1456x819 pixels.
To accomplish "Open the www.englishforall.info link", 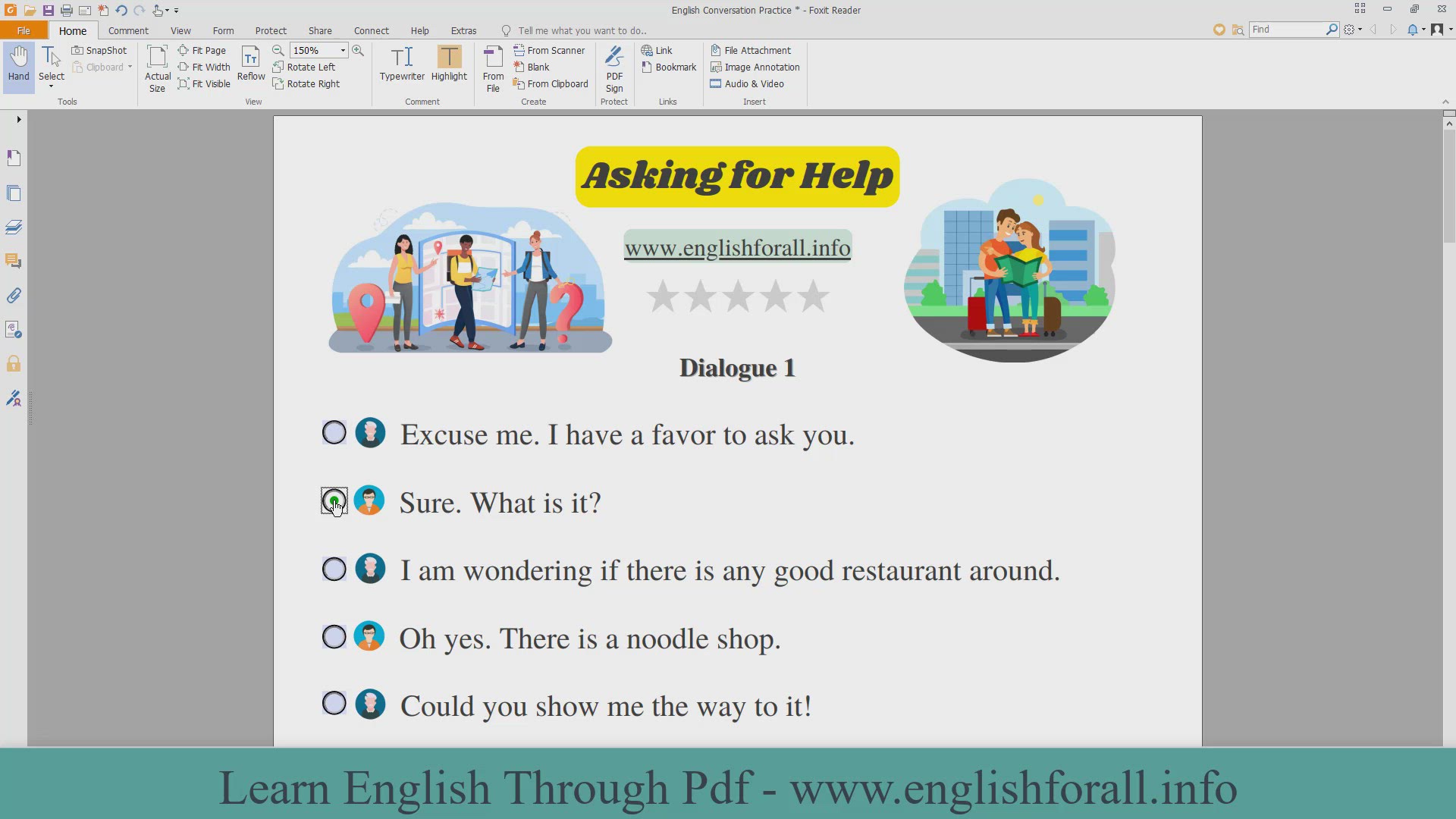I will 737,248.
